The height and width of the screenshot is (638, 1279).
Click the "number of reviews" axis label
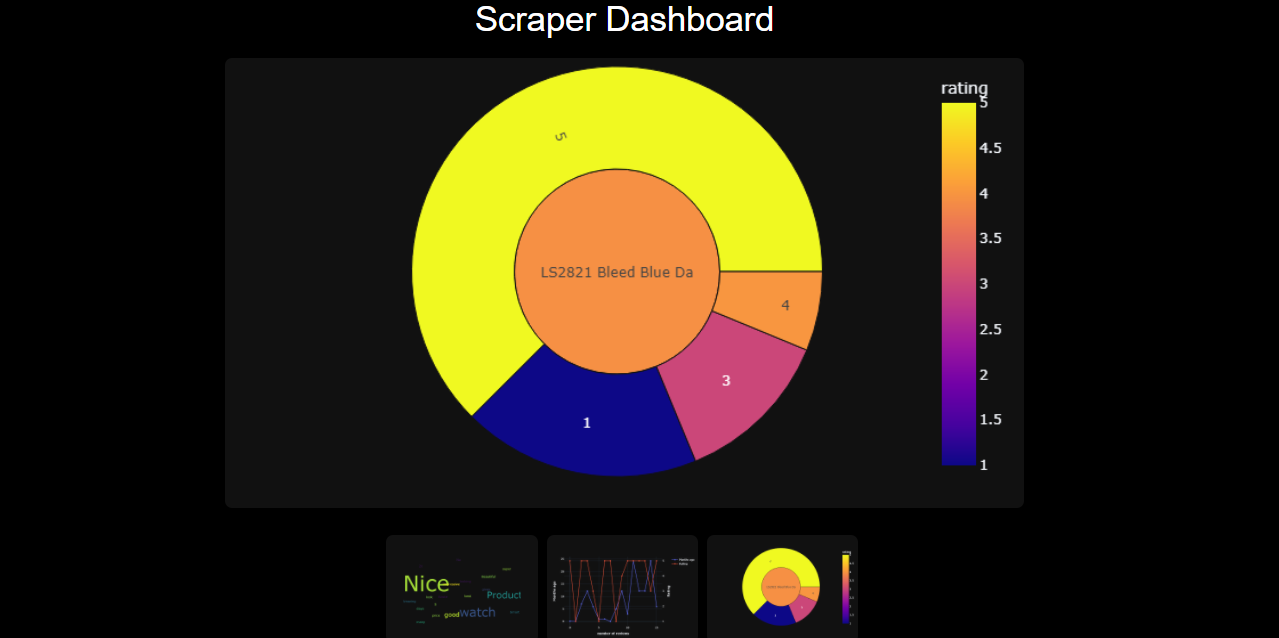613,633
